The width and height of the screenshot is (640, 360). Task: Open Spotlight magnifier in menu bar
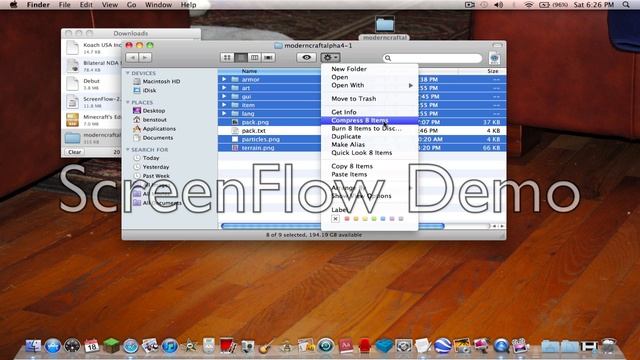(626, 5)
